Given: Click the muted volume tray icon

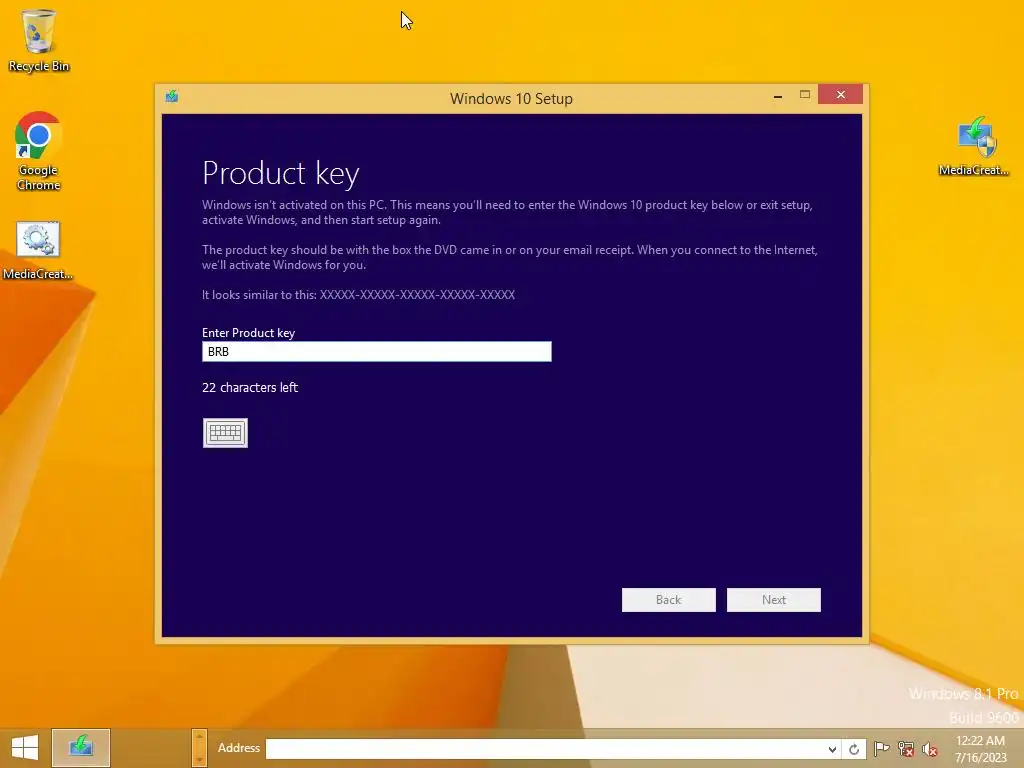Looking at the screenshot, I should 929,749.
